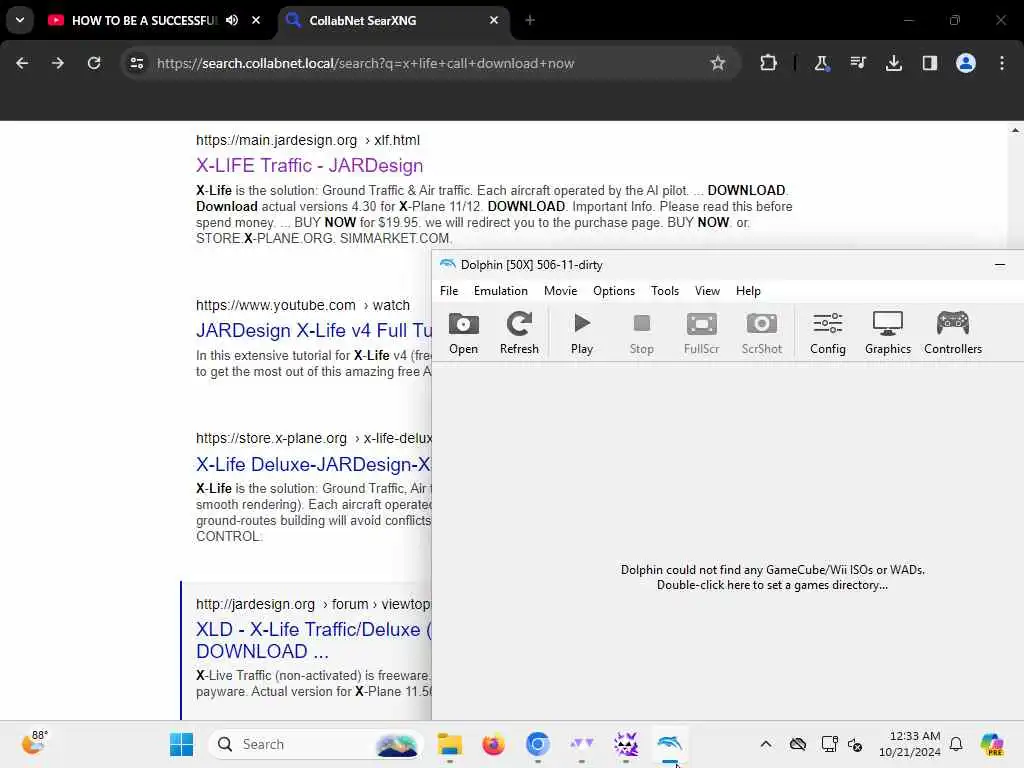
Task: Mute the YouTube tab audio icon
Action: tap(232, 20)
